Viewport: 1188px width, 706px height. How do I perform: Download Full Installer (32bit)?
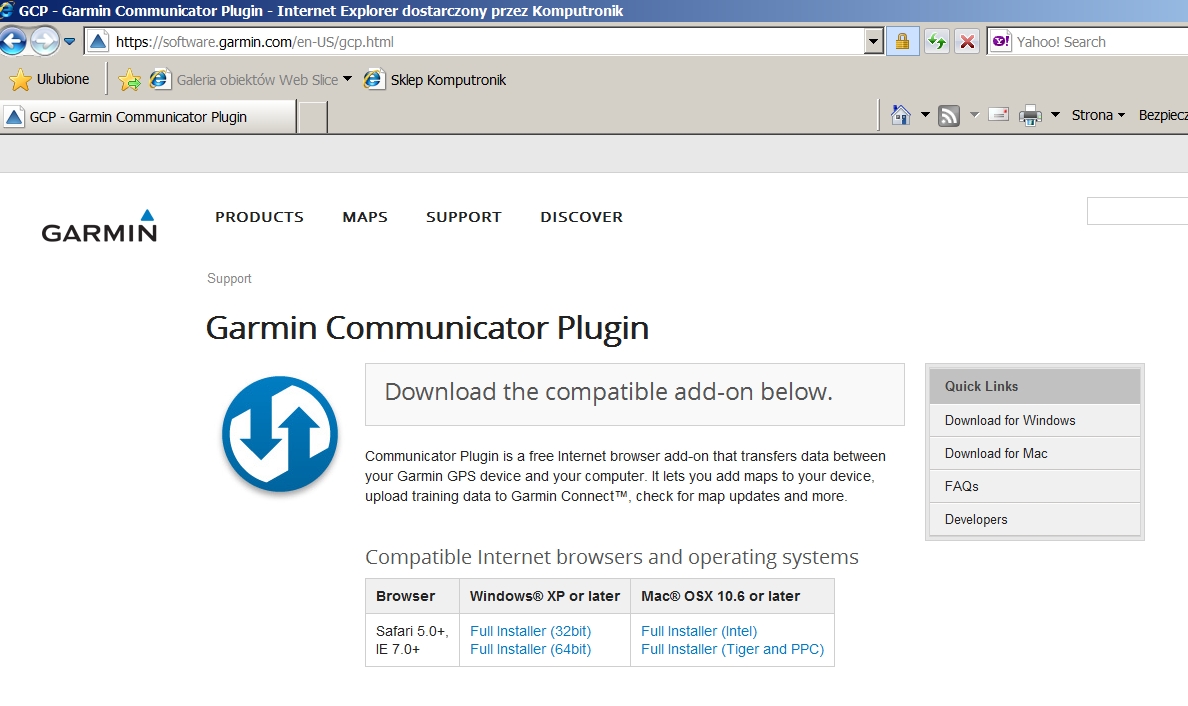530,631
